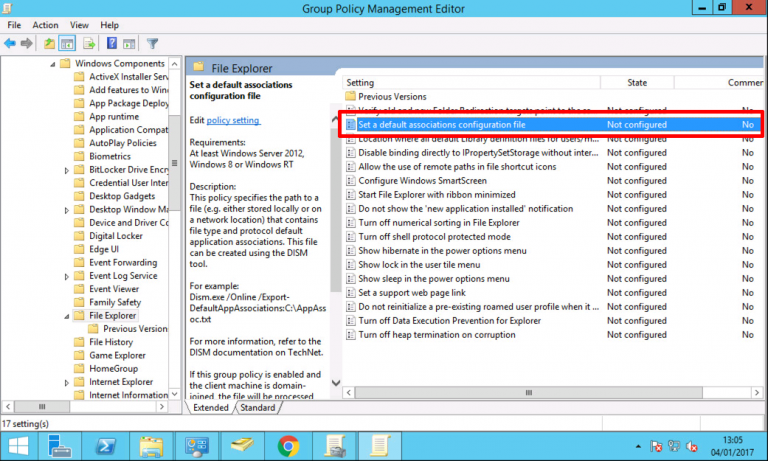Click the Filter funnel toolbar icon
768x461 pixels.
[152, 44]
